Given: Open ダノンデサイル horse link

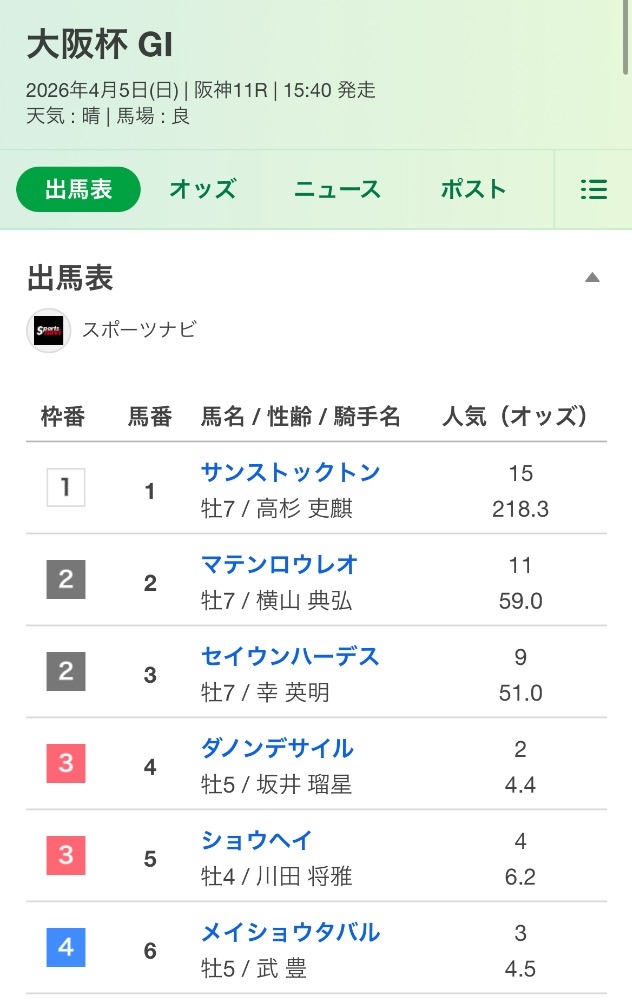Looking at the screenshot, I should pyautogui.click(x=277, y=748).
